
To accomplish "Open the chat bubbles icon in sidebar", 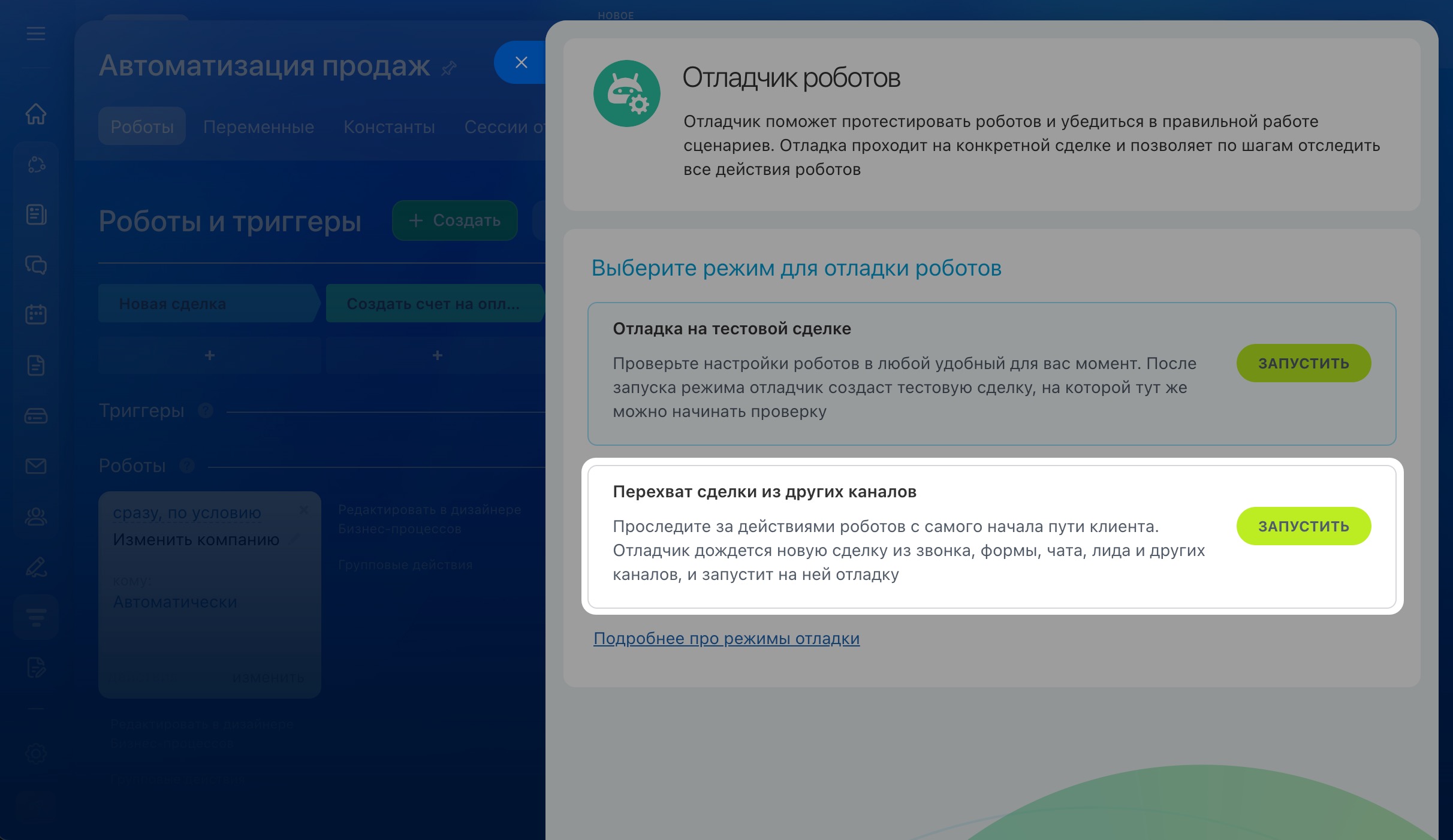I will pos(36,265).
